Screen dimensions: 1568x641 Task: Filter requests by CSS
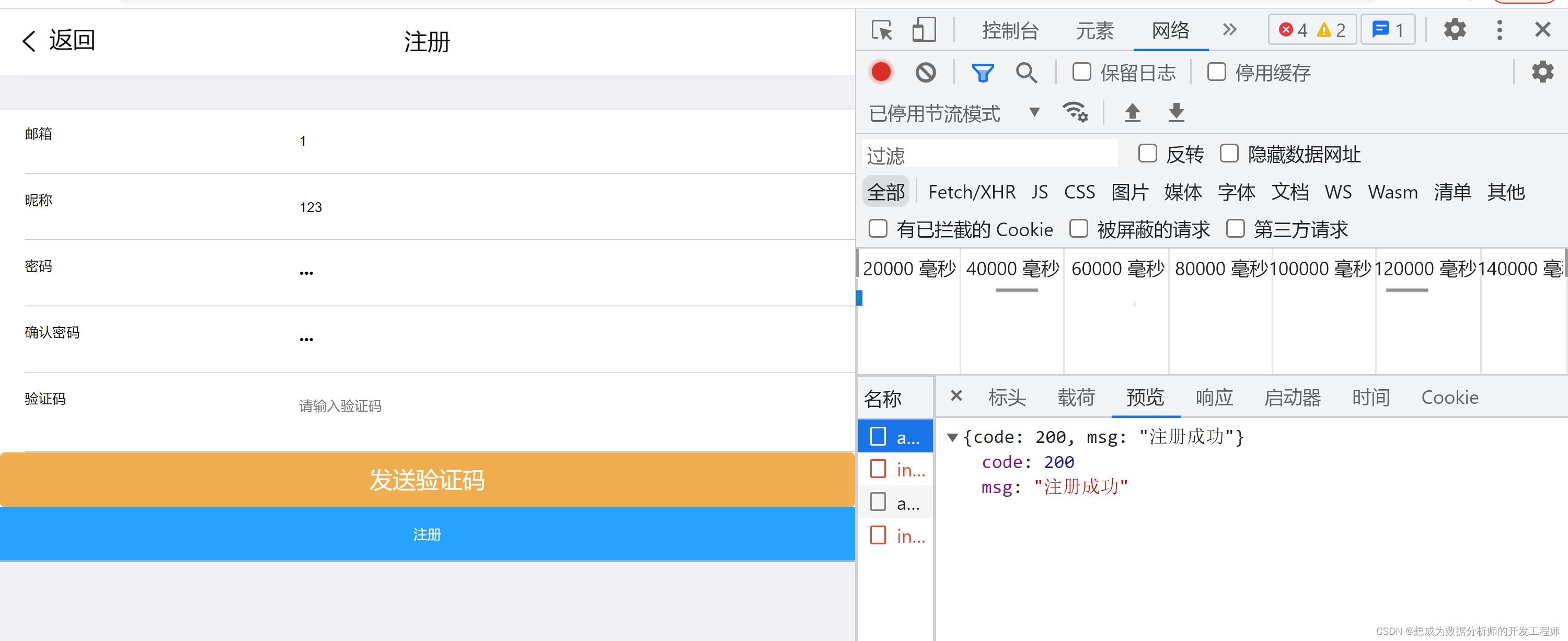point(1079,192)
